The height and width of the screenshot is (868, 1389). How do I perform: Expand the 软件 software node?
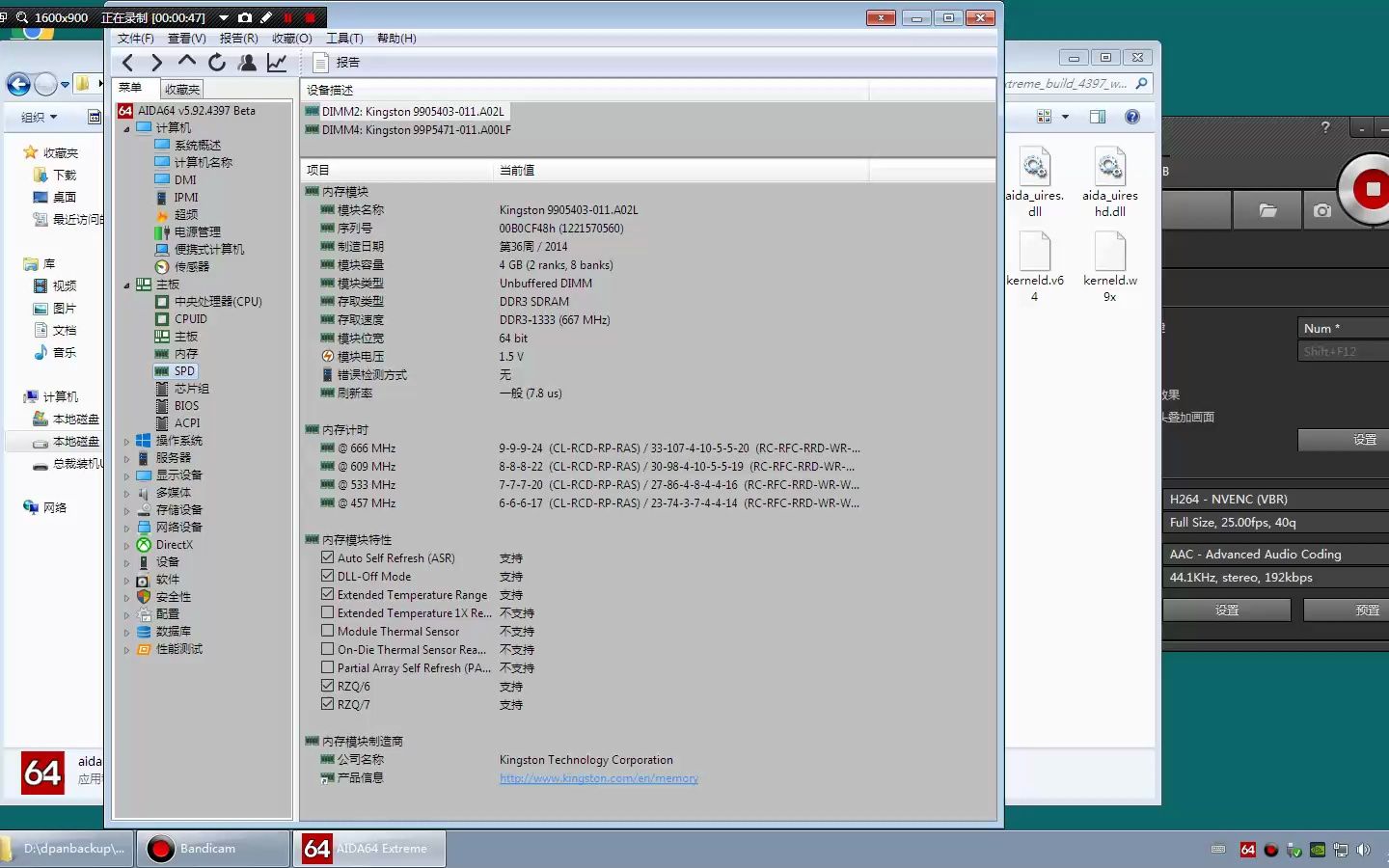[126, 580]
